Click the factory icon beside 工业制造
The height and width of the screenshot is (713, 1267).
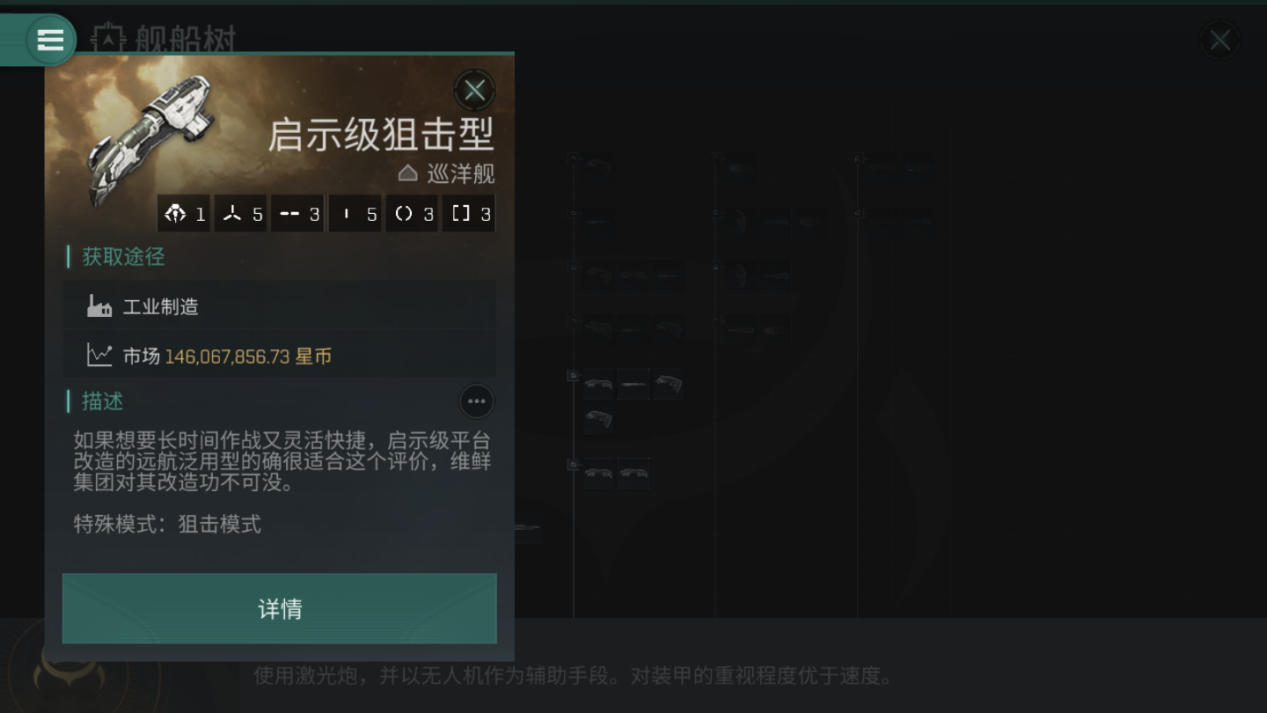click(99, 306)
